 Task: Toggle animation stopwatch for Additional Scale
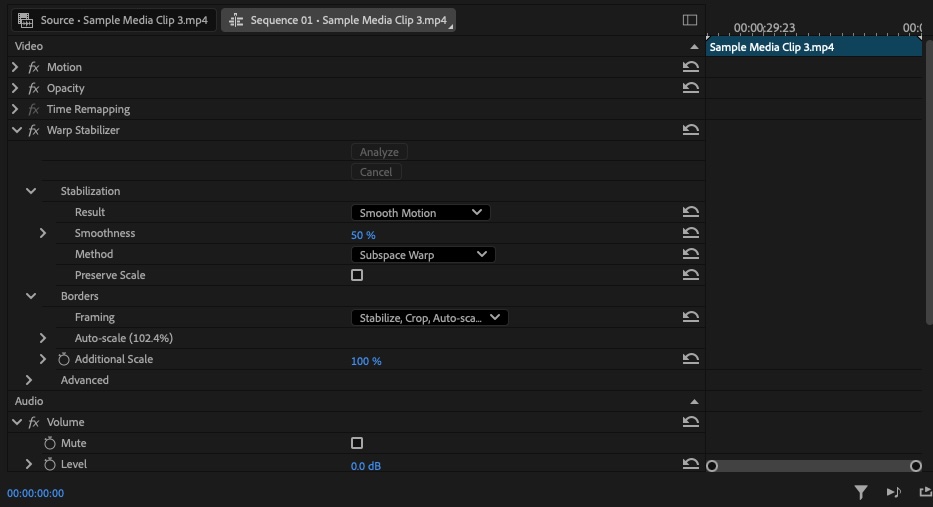tap(64, 359)
